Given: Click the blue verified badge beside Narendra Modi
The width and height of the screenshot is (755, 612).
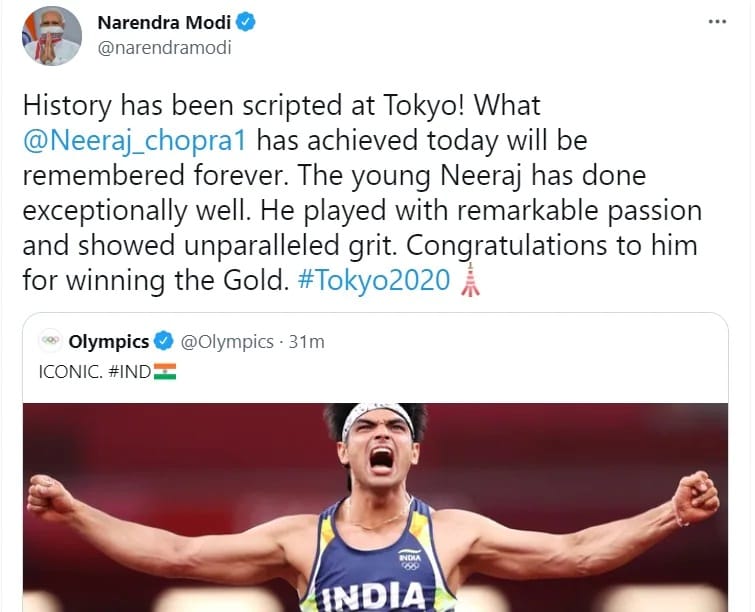Looking at the screenshot, I should click(x=246, y=22).
